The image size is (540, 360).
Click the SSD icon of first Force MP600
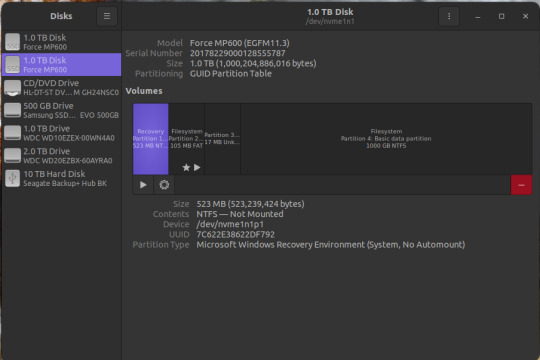point(13,42)
